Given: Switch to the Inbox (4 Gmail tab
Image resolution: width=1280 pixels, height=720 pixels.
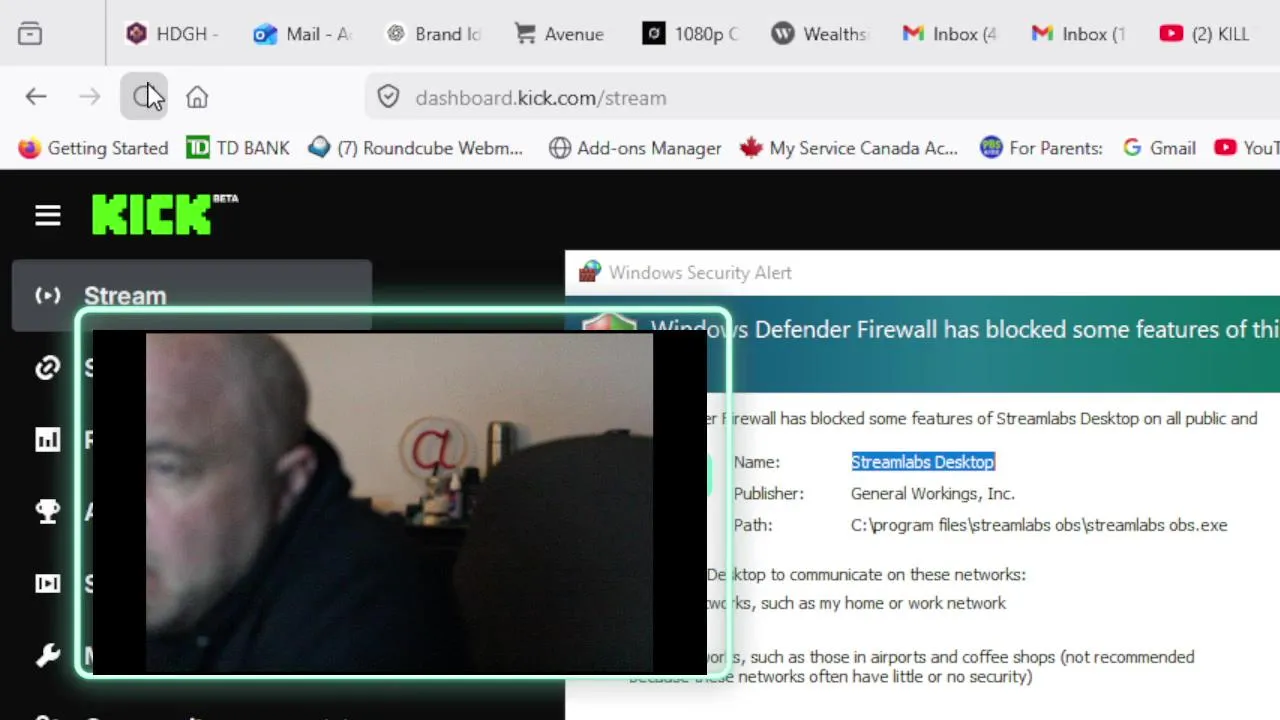Looking at the screenshot, I should click(950, 34).
